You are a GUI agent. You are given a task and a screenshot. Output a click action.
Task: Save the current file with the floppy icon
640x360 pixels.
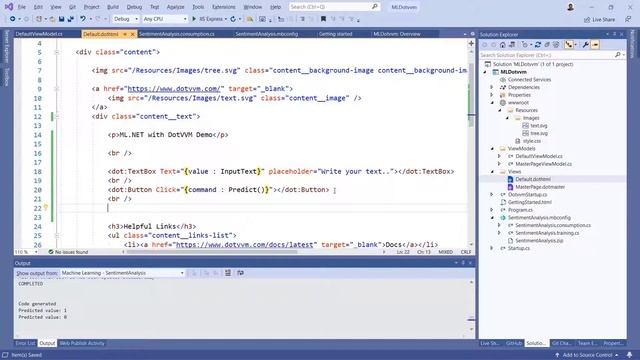pos(61,19)
